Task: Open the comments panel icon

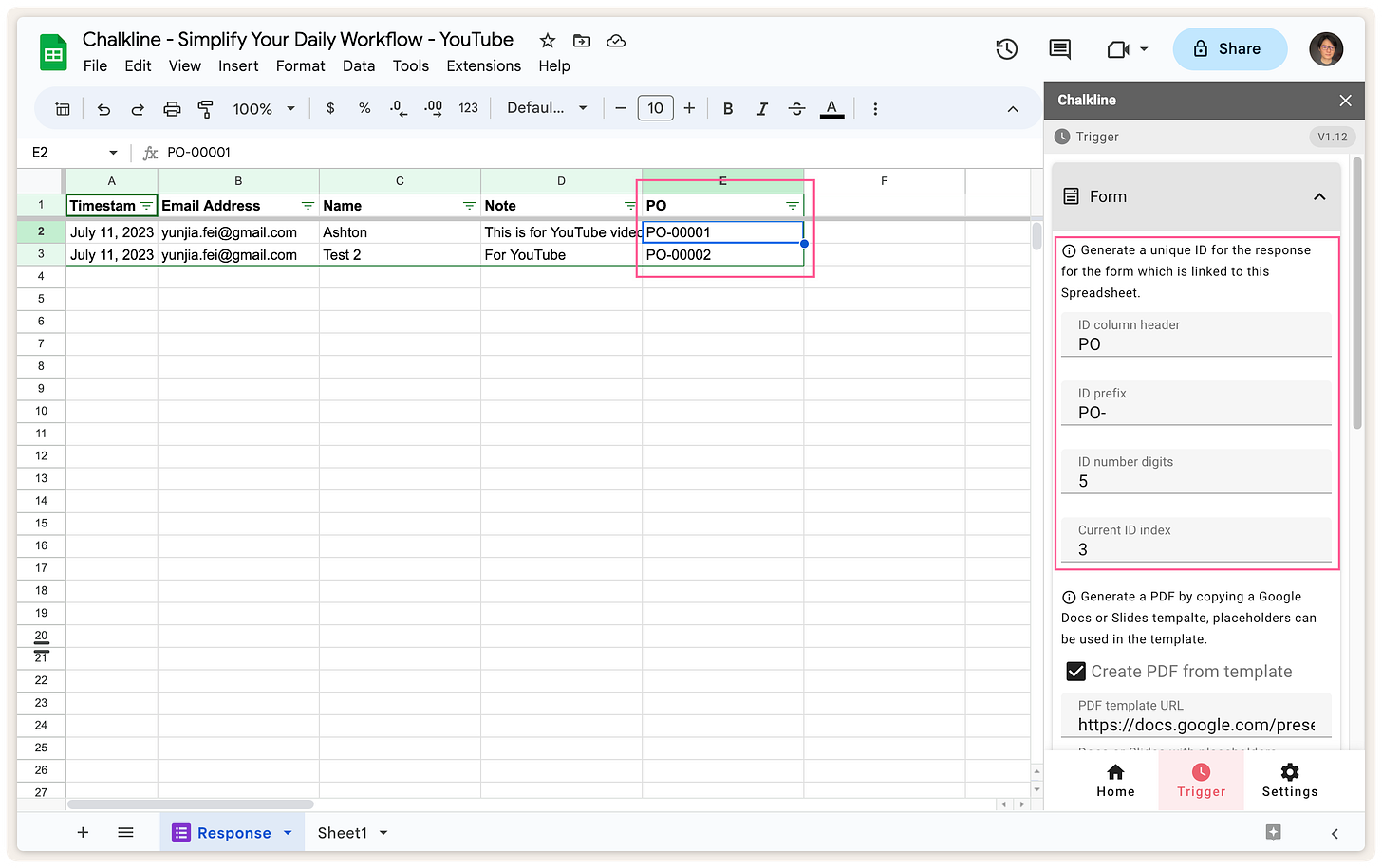Action: pyautogui.click(x=1060, y=49)
